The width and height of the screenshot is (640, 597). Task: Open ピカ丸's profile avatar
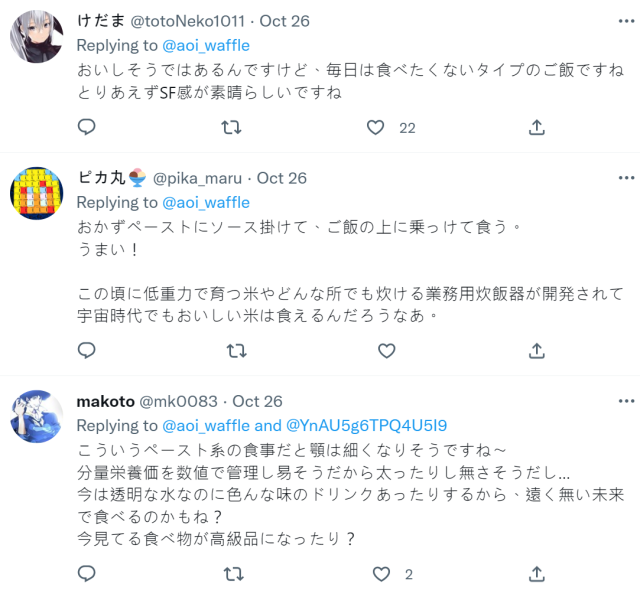coord(37,194)
